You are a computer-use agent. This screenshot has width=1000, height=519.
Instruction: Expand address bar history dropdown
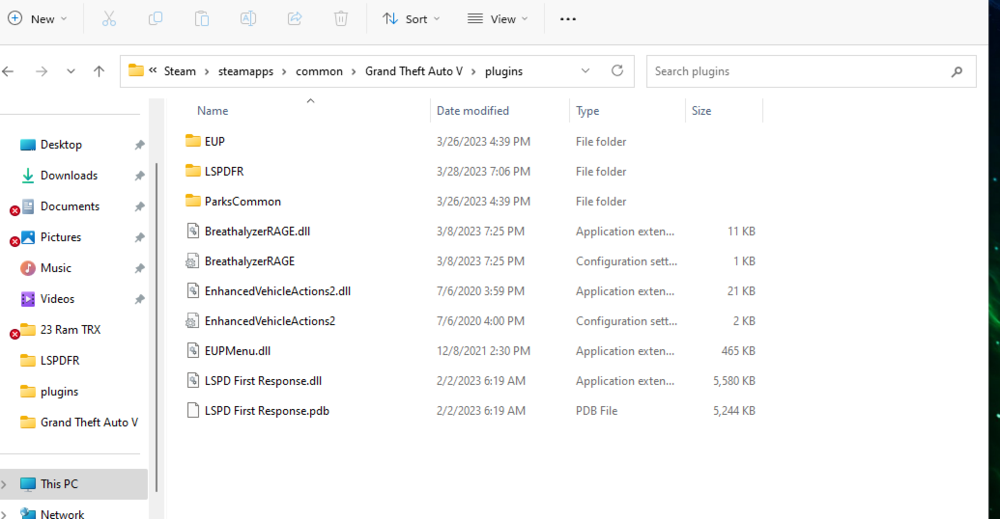pyautogui.click(x=585, y=71)
